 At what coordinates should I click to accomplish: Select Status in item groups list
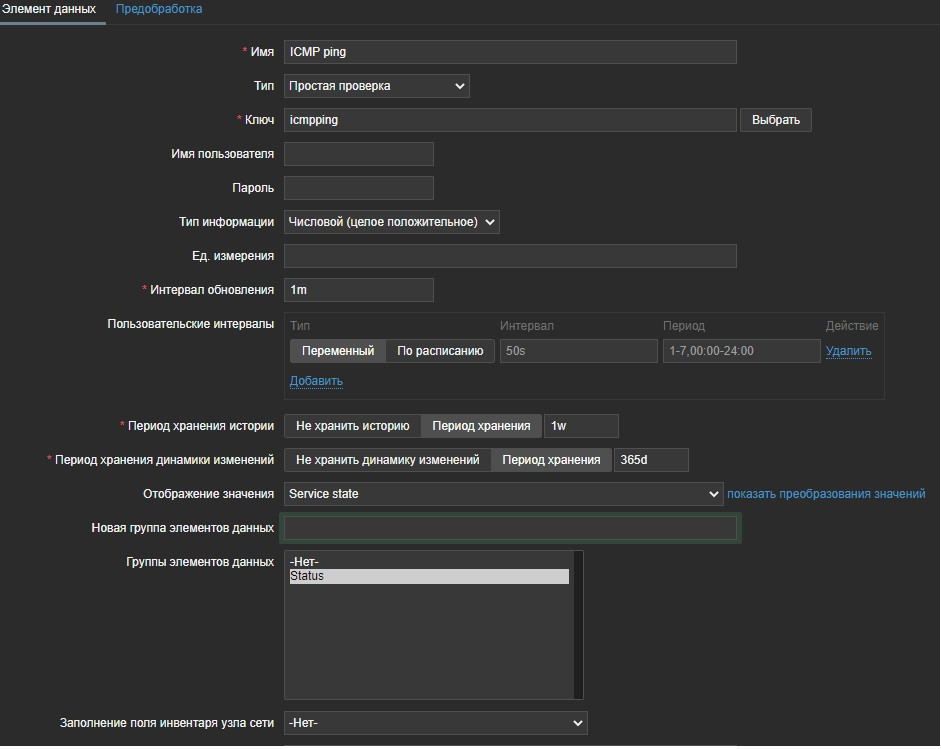coord(428,577)
